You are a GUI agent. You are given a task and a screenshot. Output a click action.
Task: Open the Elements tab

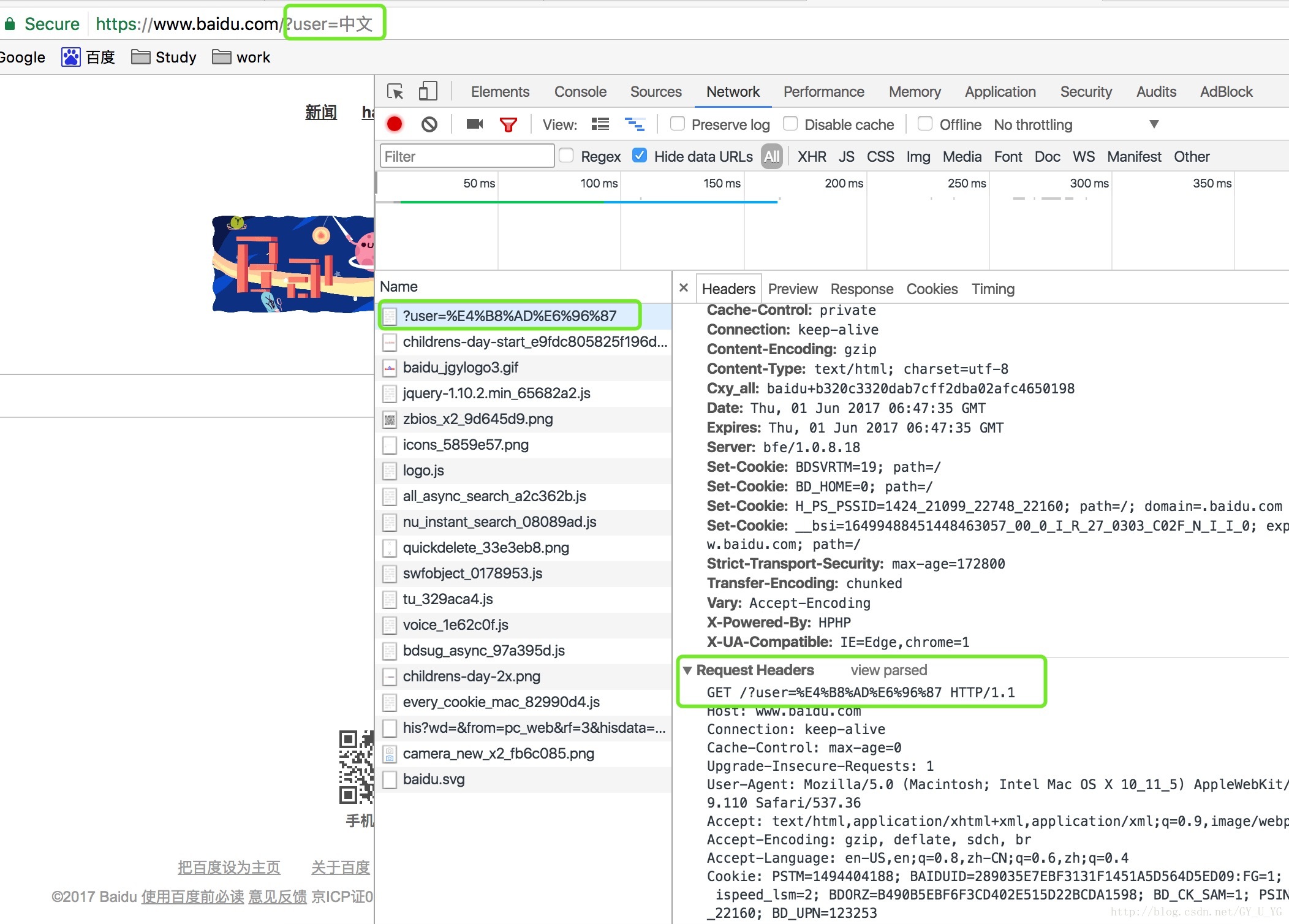point(500,92)
